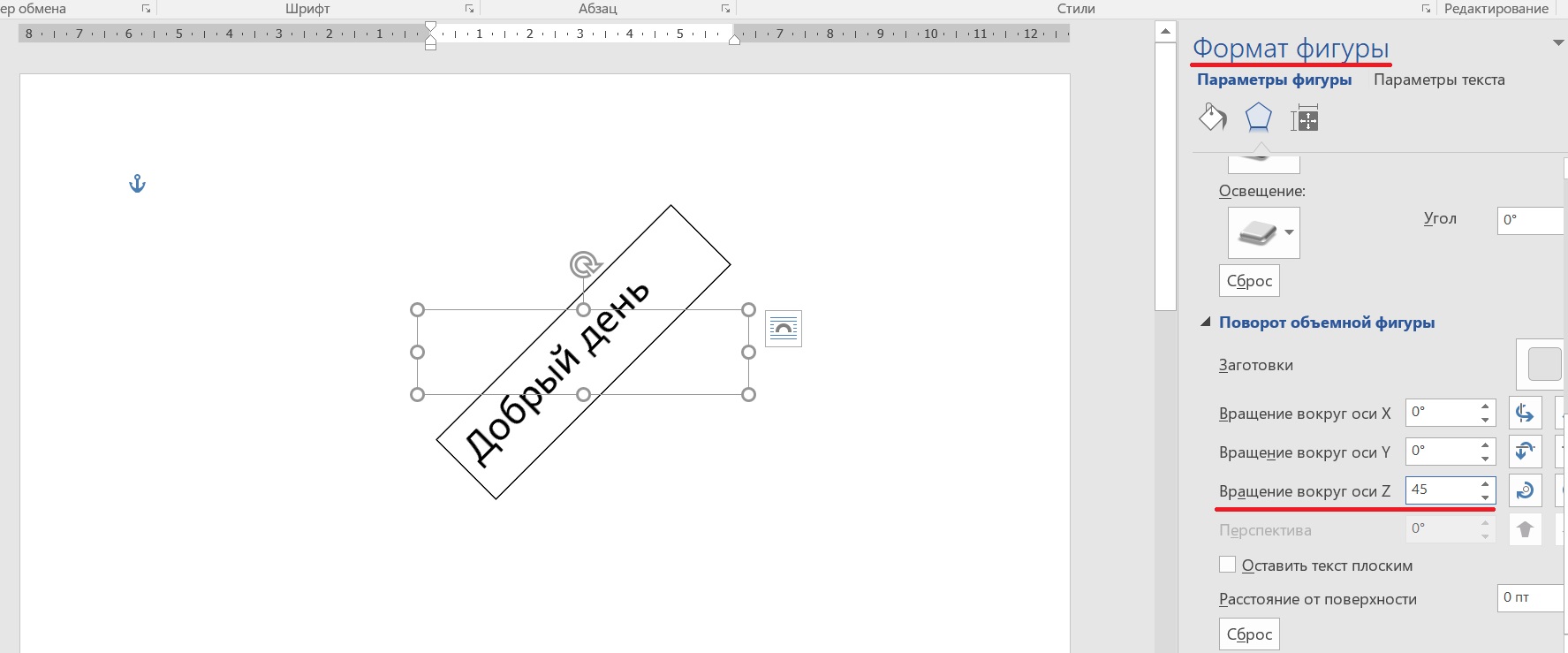
Task: Open the Layout Options button beside the shape
Action: click(784, 329)
